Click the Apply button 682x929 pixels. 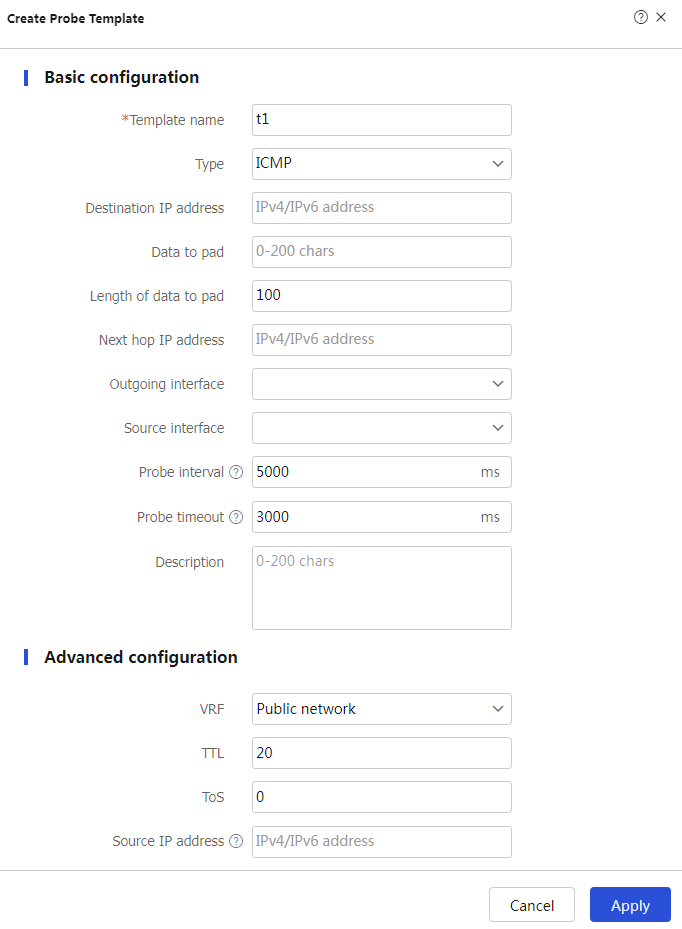[x=630, y=905]
